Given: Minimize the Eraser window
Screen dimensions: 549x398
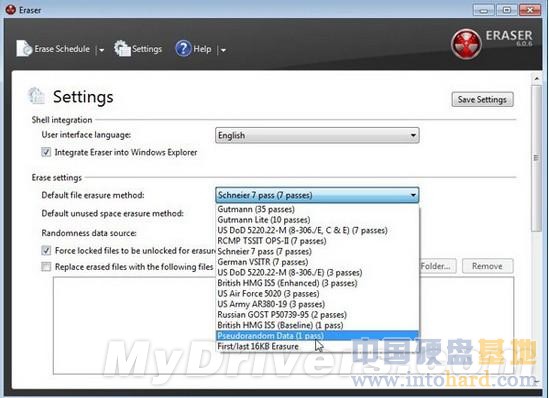Looking at the screenshot, I should point(484,10).
